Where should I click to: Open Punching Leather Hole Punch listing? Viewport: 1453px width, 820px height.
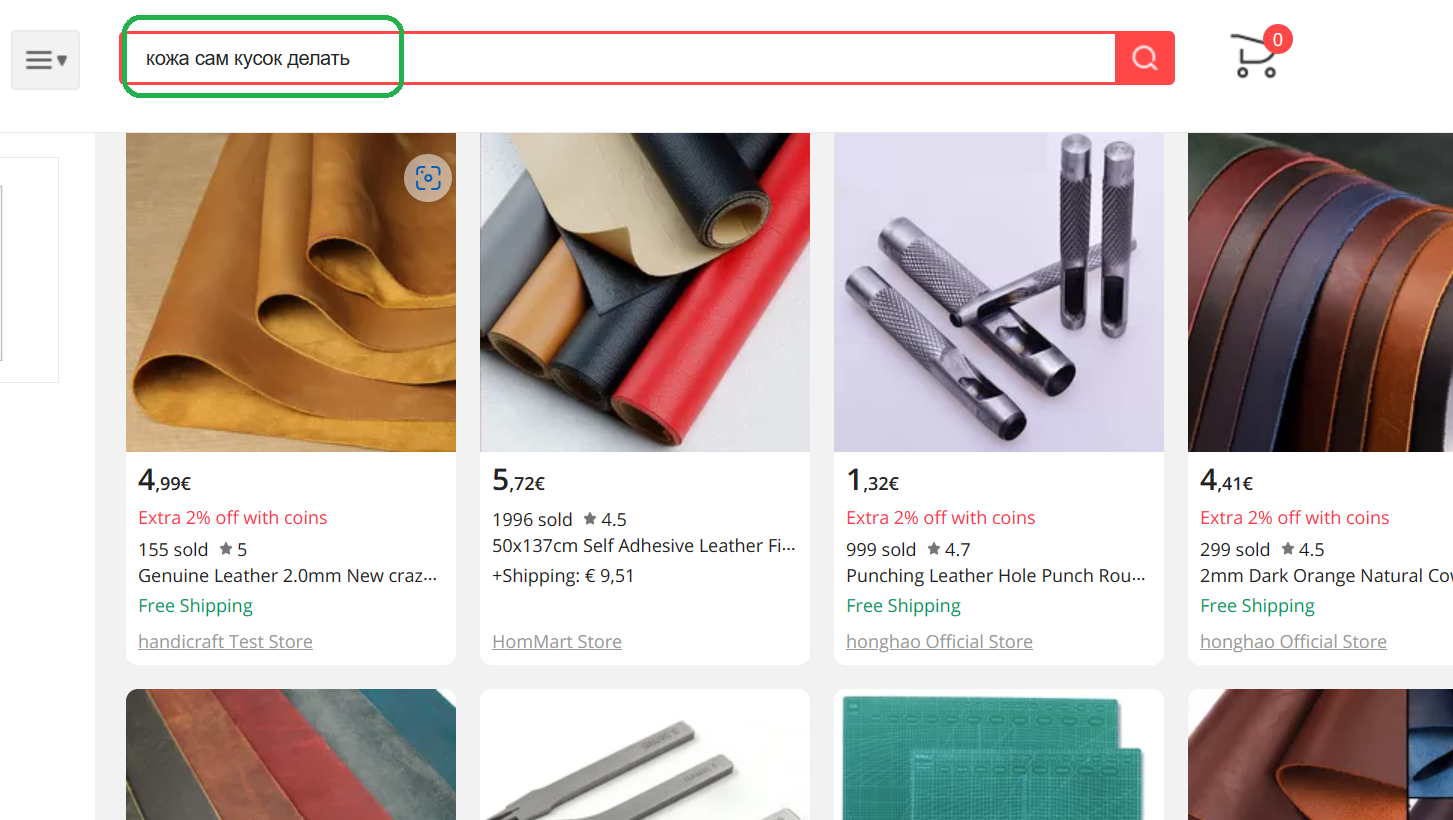pyautogui.click(x=996, y=576)
